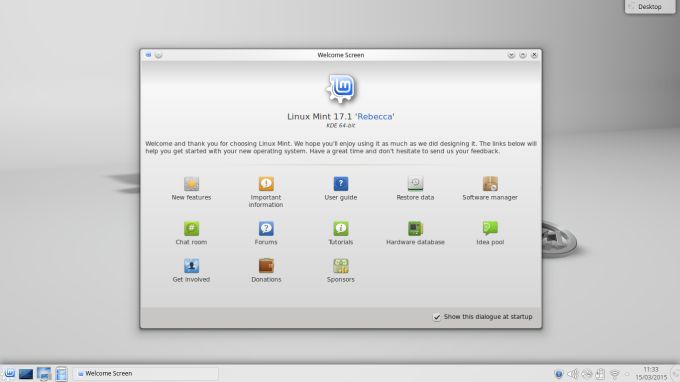Viewport: 680px width, 382px height.
Task: Open the Hardware database icon
Action: 415,229
